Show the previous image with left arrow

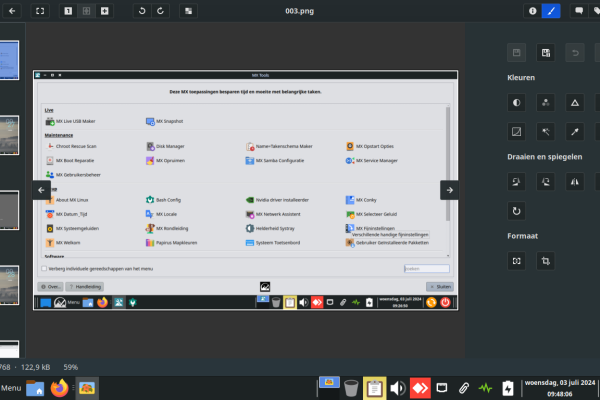click(x=42, y=190)
